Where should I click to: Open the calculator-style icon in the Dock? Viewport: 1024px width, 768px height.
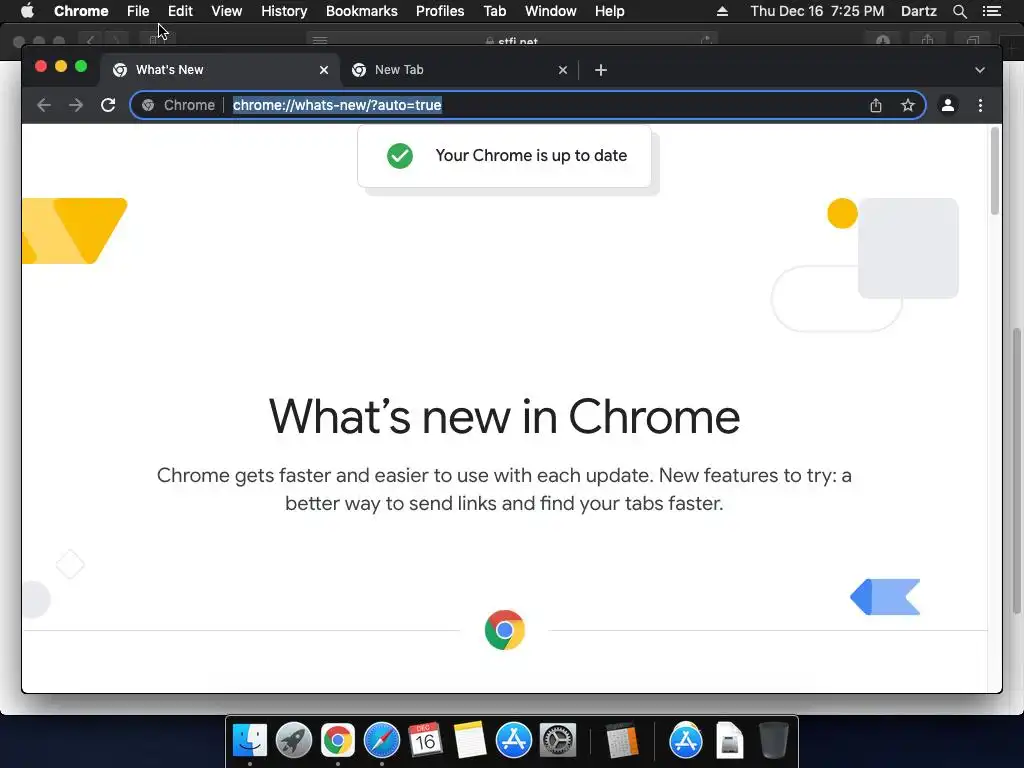tap(622, 741)
